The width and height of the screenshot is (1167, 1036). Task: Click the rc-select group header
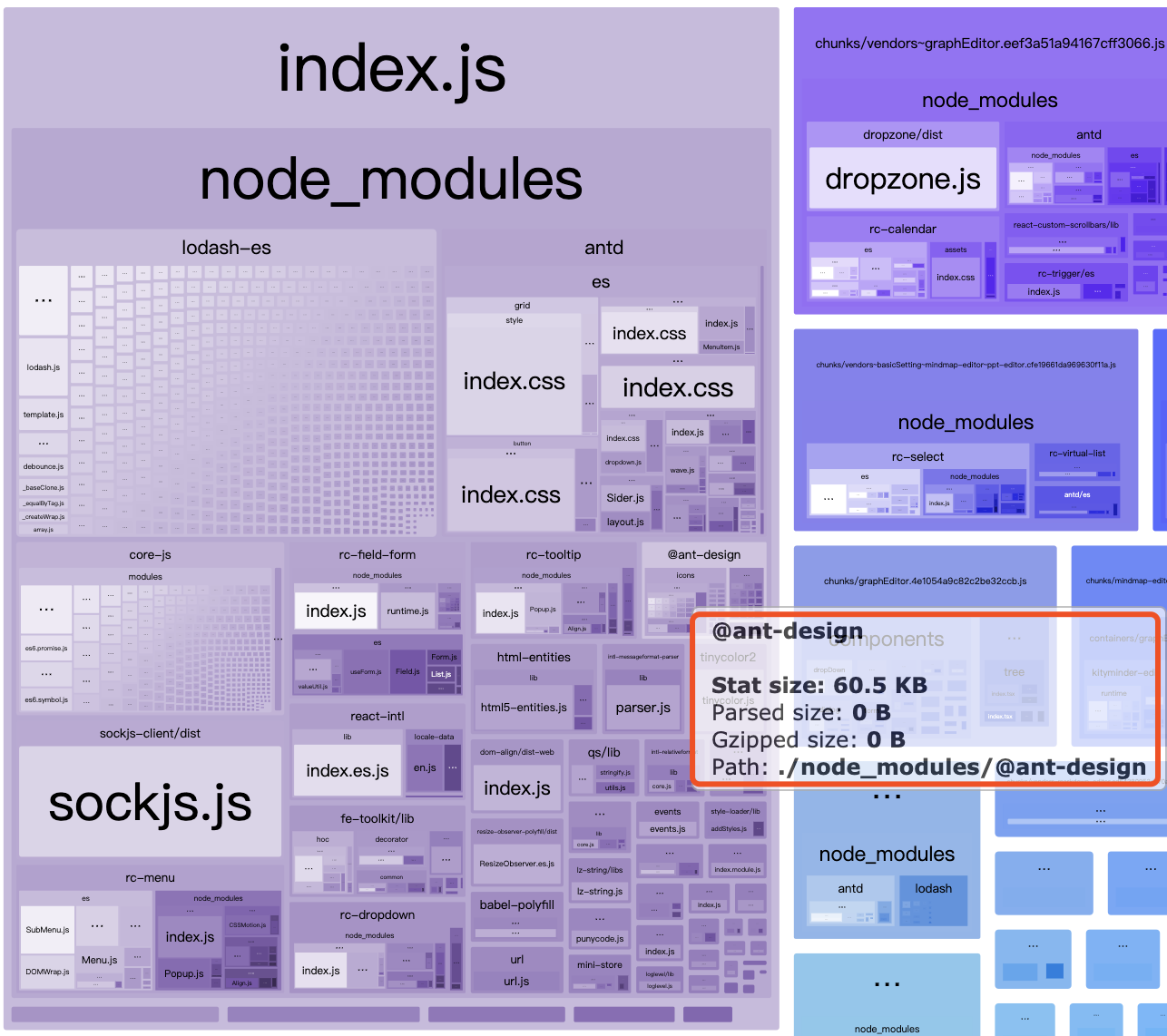tap(917, 456)
